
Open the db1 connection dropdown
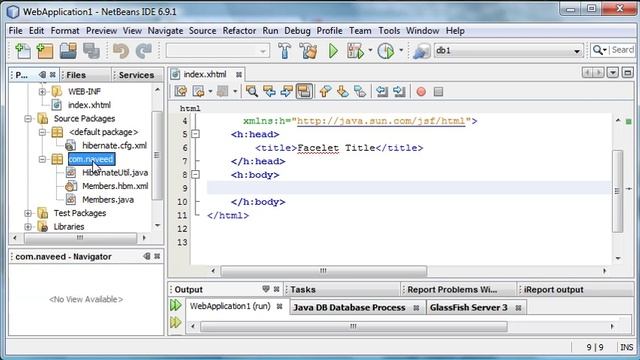[x=577, y=51]
